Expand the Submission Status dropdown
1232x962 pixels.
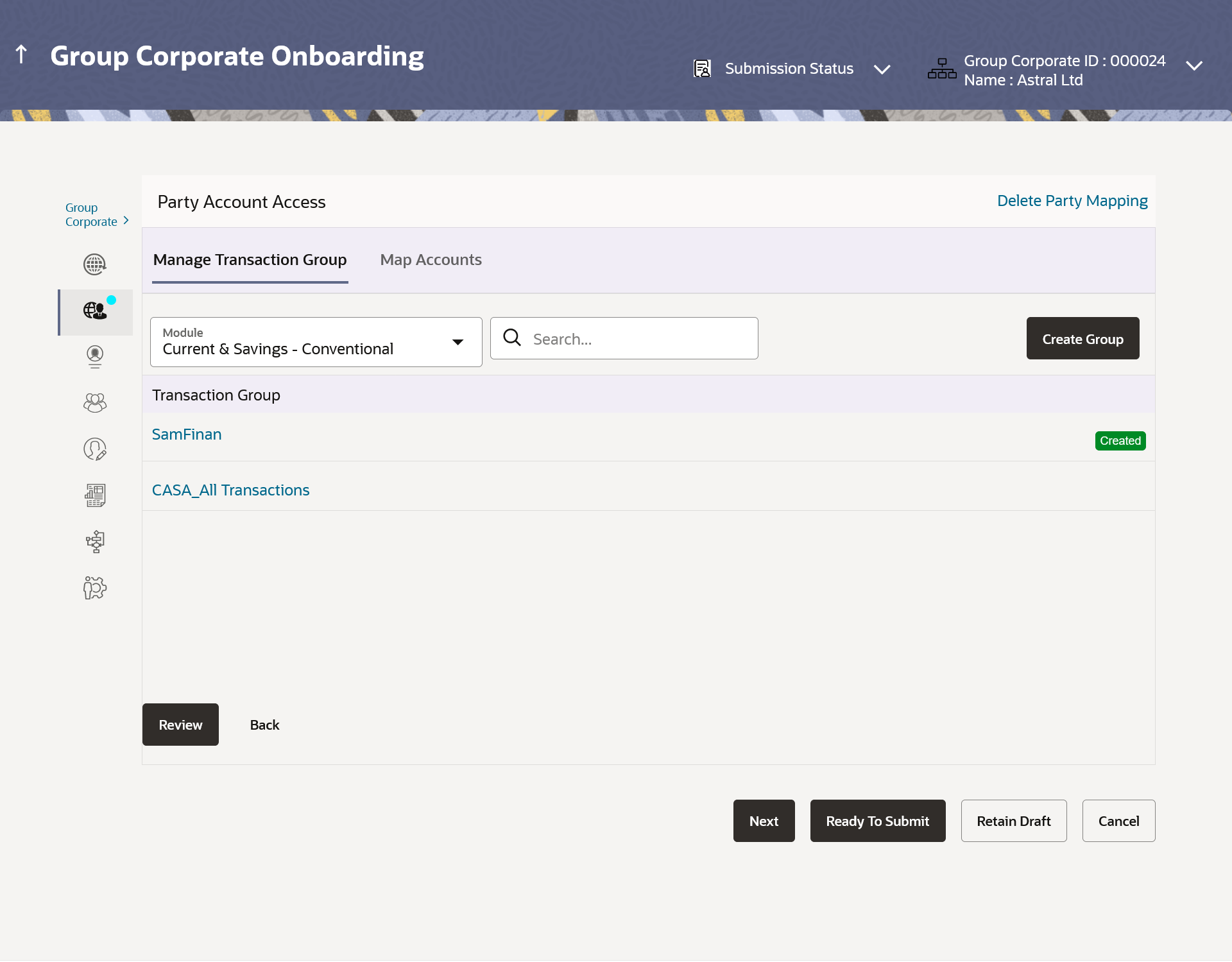(882, 69)
